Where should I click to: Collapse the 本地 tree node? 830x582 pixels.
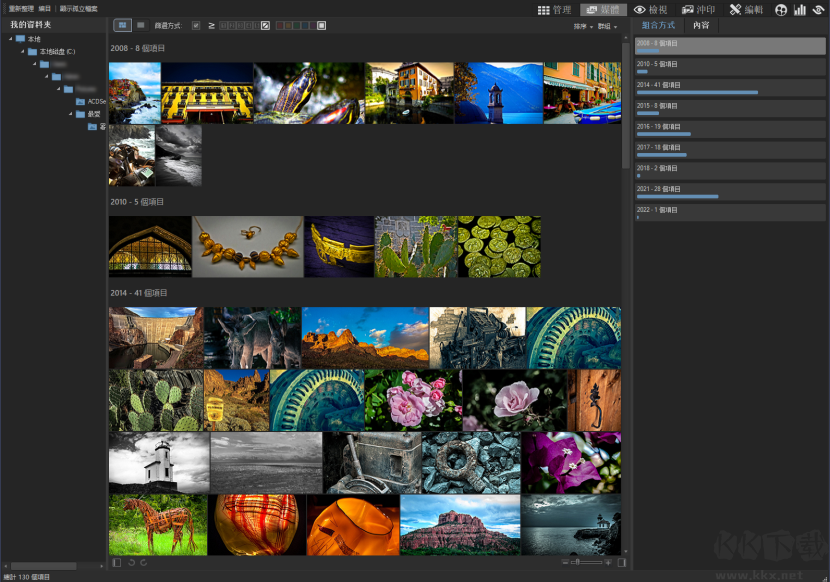(11, 39)
